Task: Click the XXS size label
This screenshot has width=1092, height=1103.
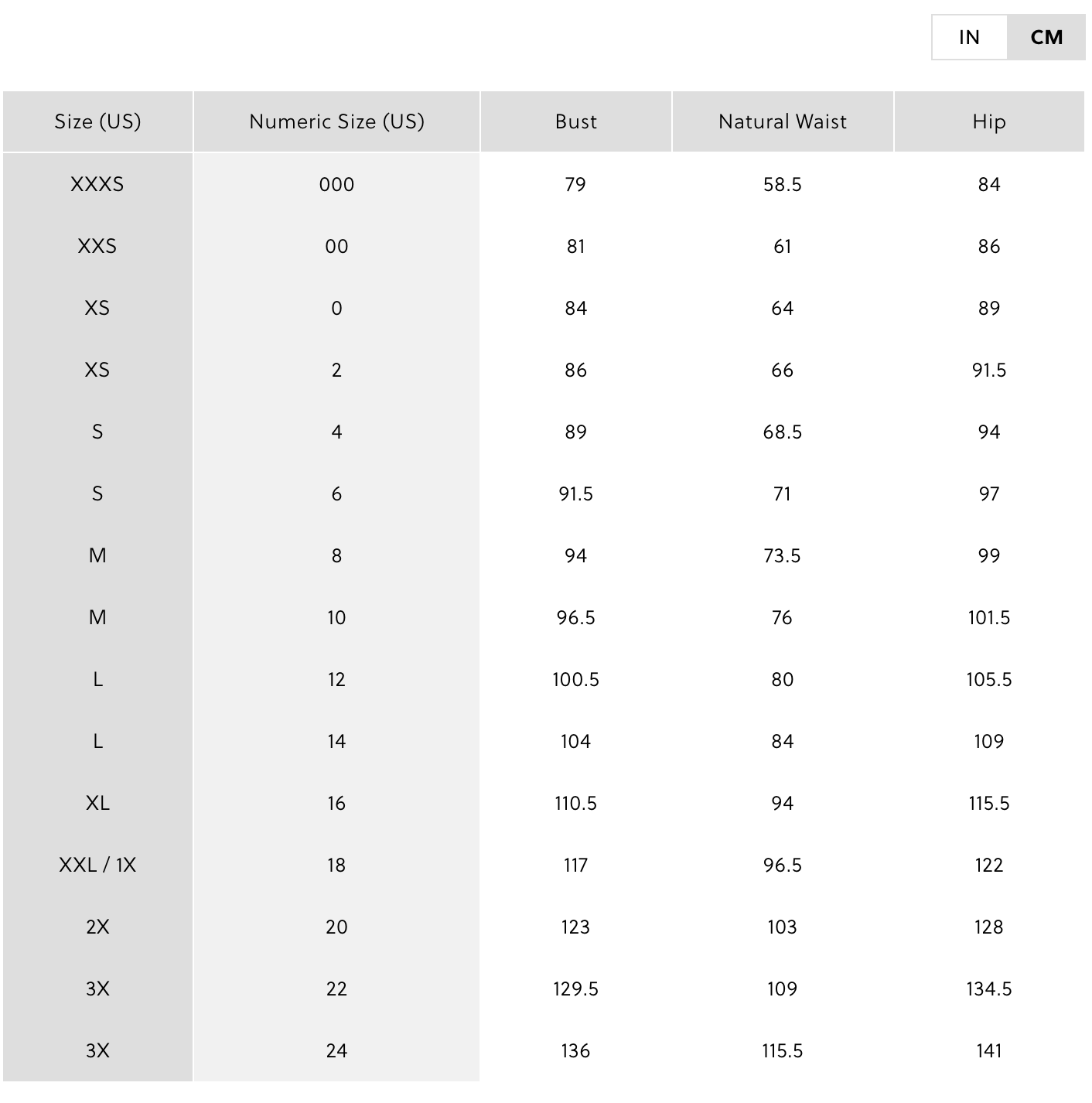Action: [97, 246]
